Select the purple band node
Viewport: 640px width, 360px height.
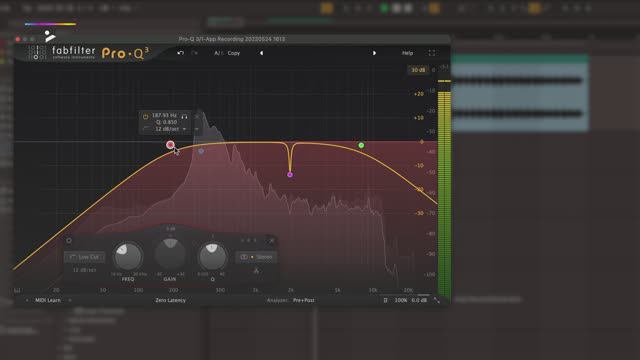201,151
